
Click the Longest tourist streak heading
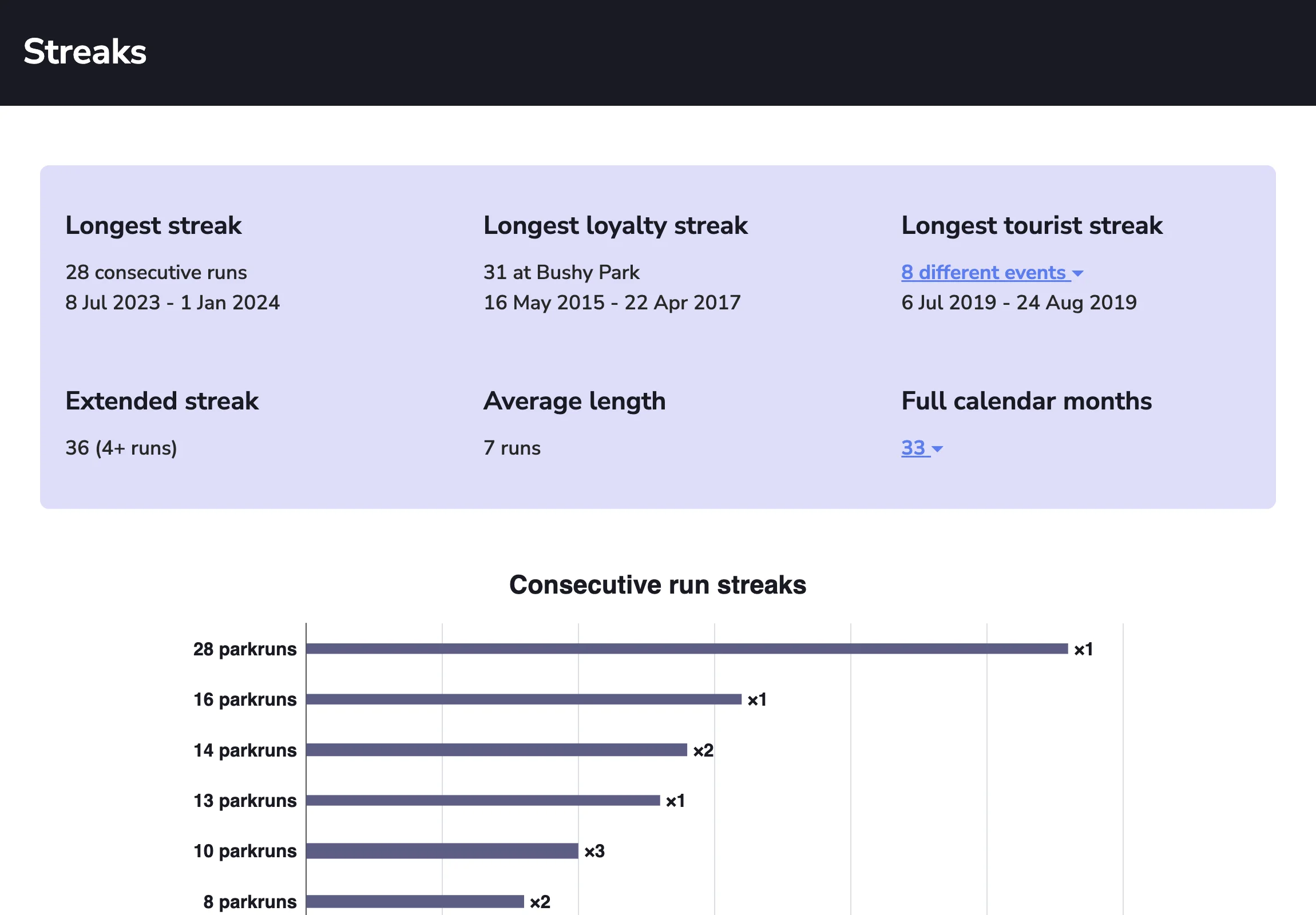[1031, 226]
